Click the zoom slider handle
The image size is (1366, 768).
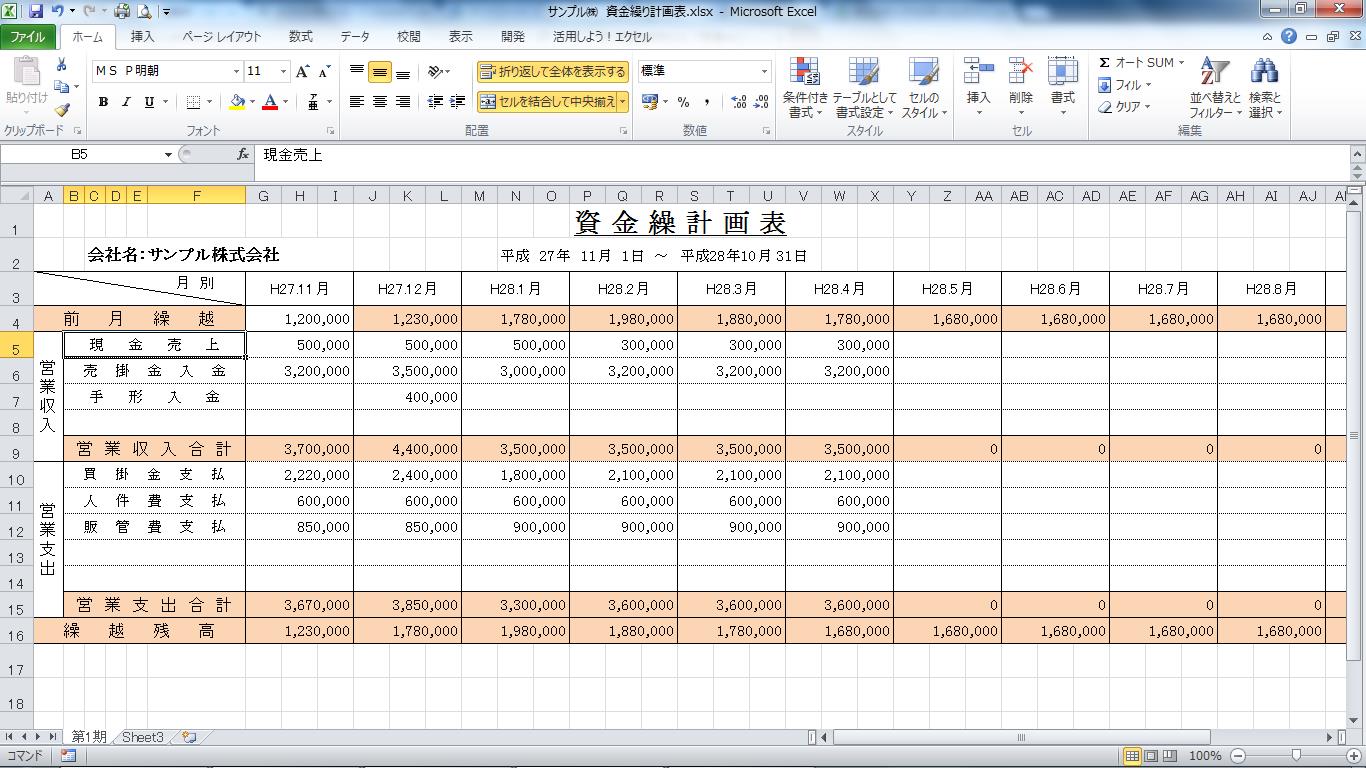pos(1296,756)
